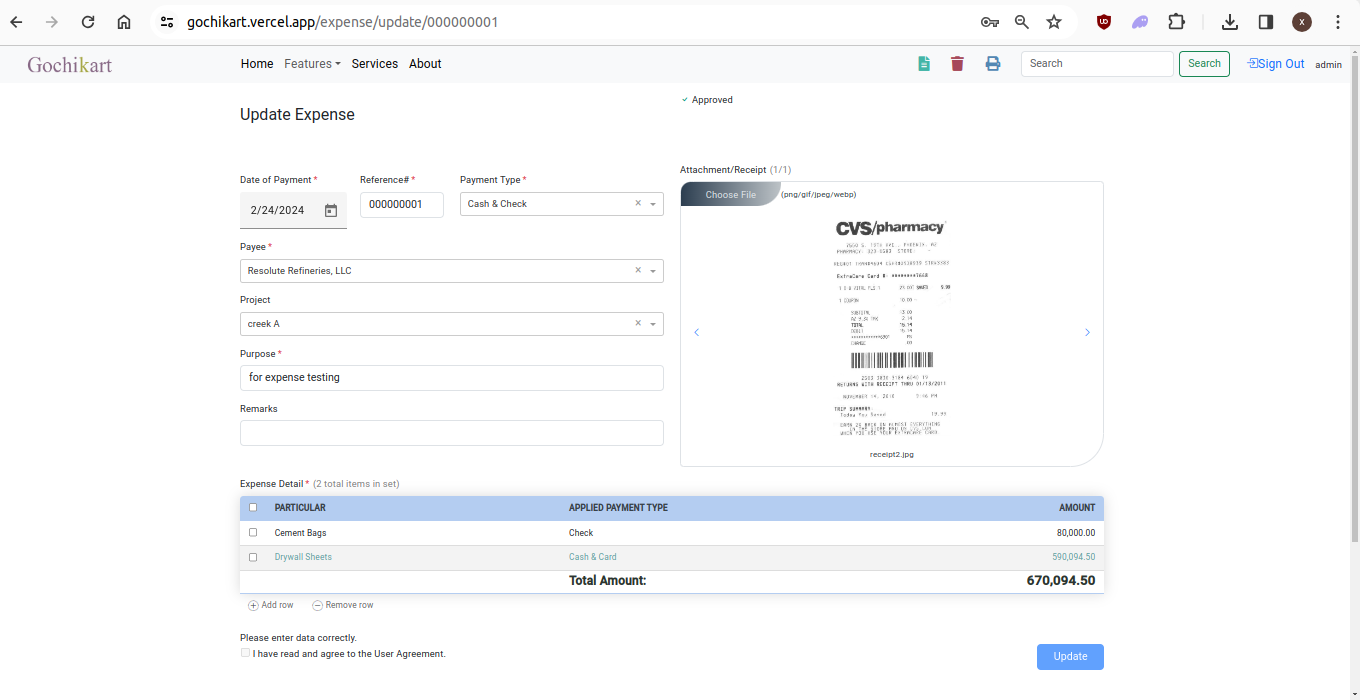Agree to the User Agreement checkbox

point(246,653)
